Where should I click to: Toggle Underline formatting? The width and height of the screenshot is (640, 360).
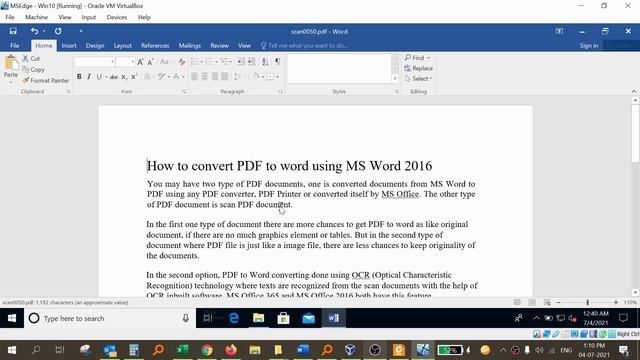point(99,77)
